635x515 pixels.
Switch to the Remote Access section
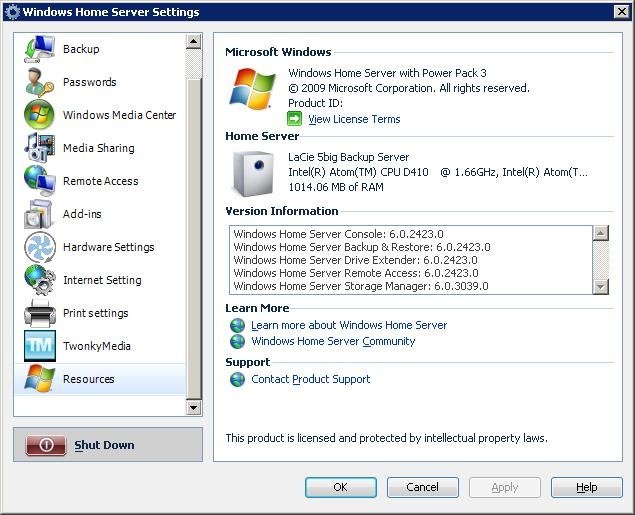pyautogui.click(x=100, y=181)
